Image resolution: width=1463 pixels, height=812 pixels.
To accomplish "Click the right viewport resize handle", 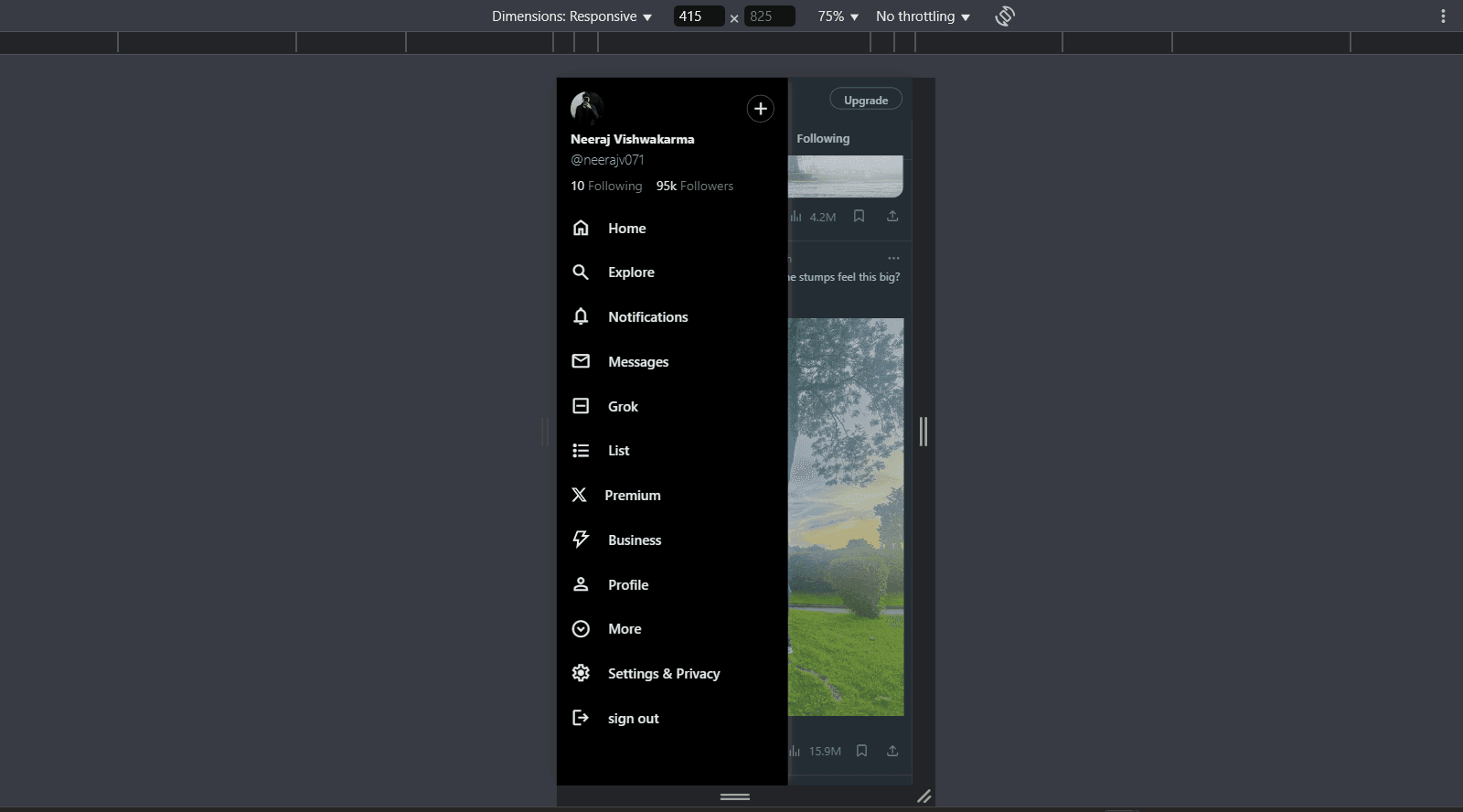I will tap(924, 432).
